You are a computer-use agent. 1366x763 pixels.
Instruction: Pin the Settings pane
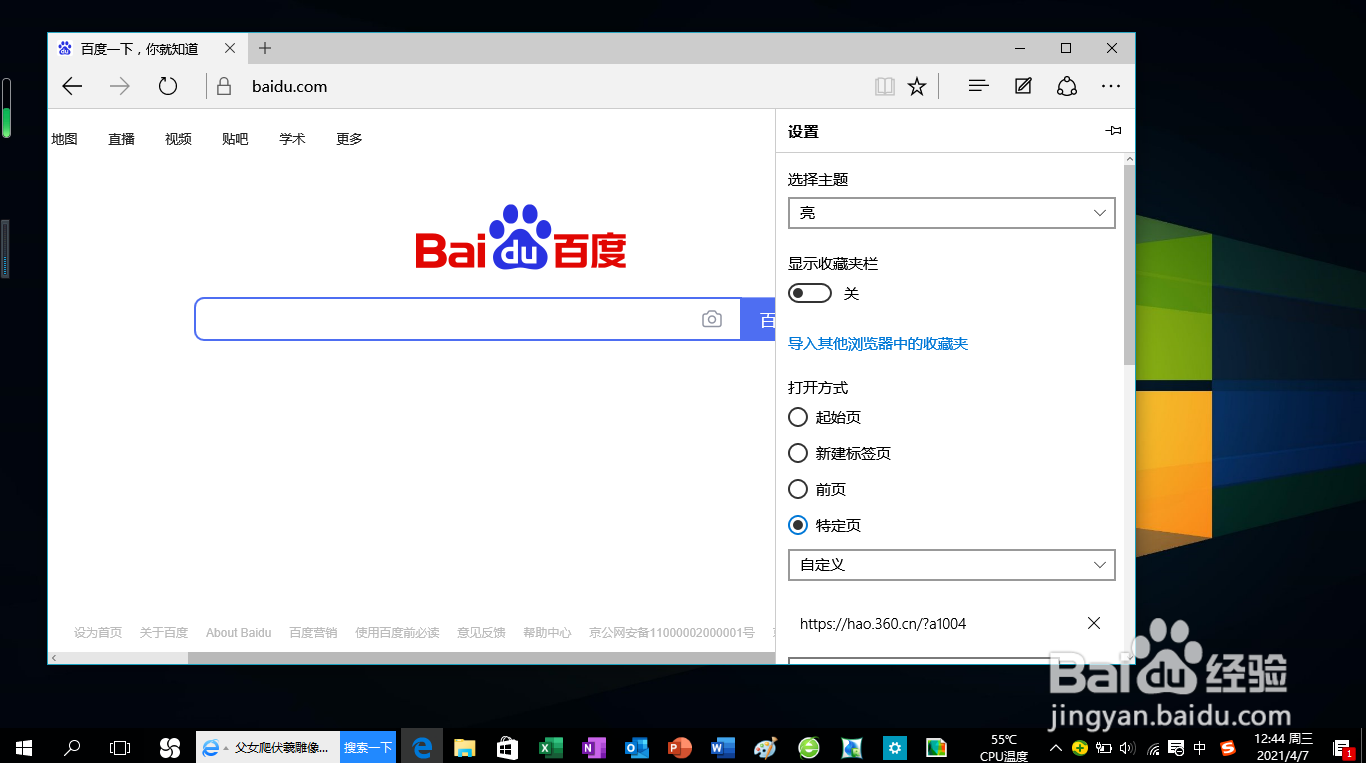click(1113, 131)
